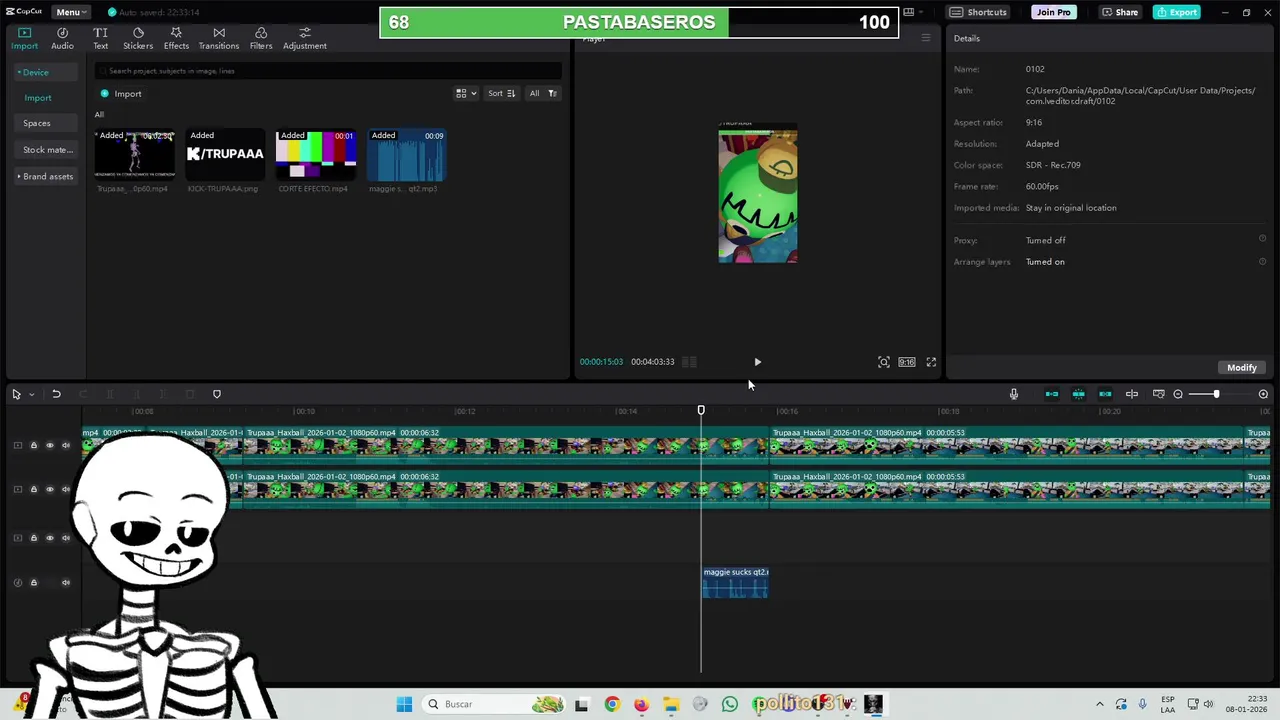Viewport: 1280px width, 720px height.
Task: Hide the second video track
Action: pyautogui.click(x=49, y=489)
